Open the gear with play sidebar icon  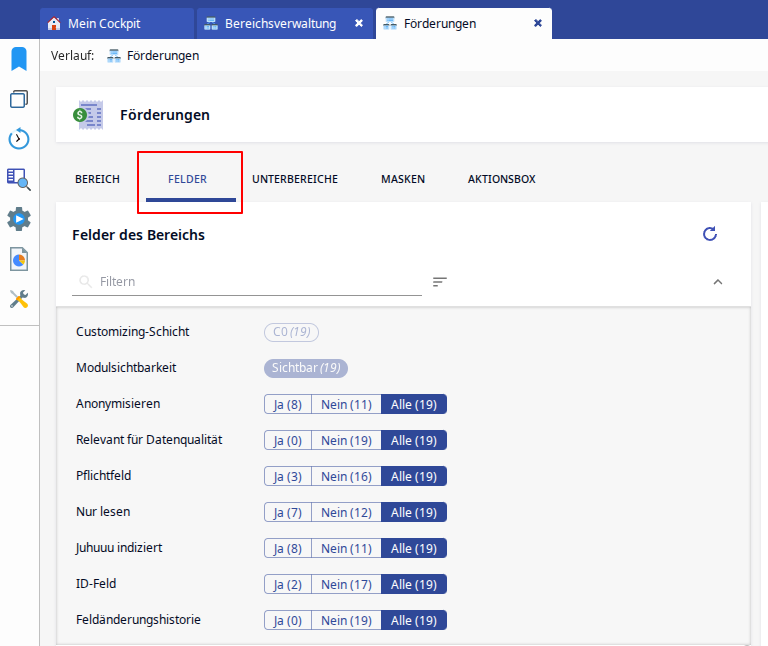click(x=19, y=219)
